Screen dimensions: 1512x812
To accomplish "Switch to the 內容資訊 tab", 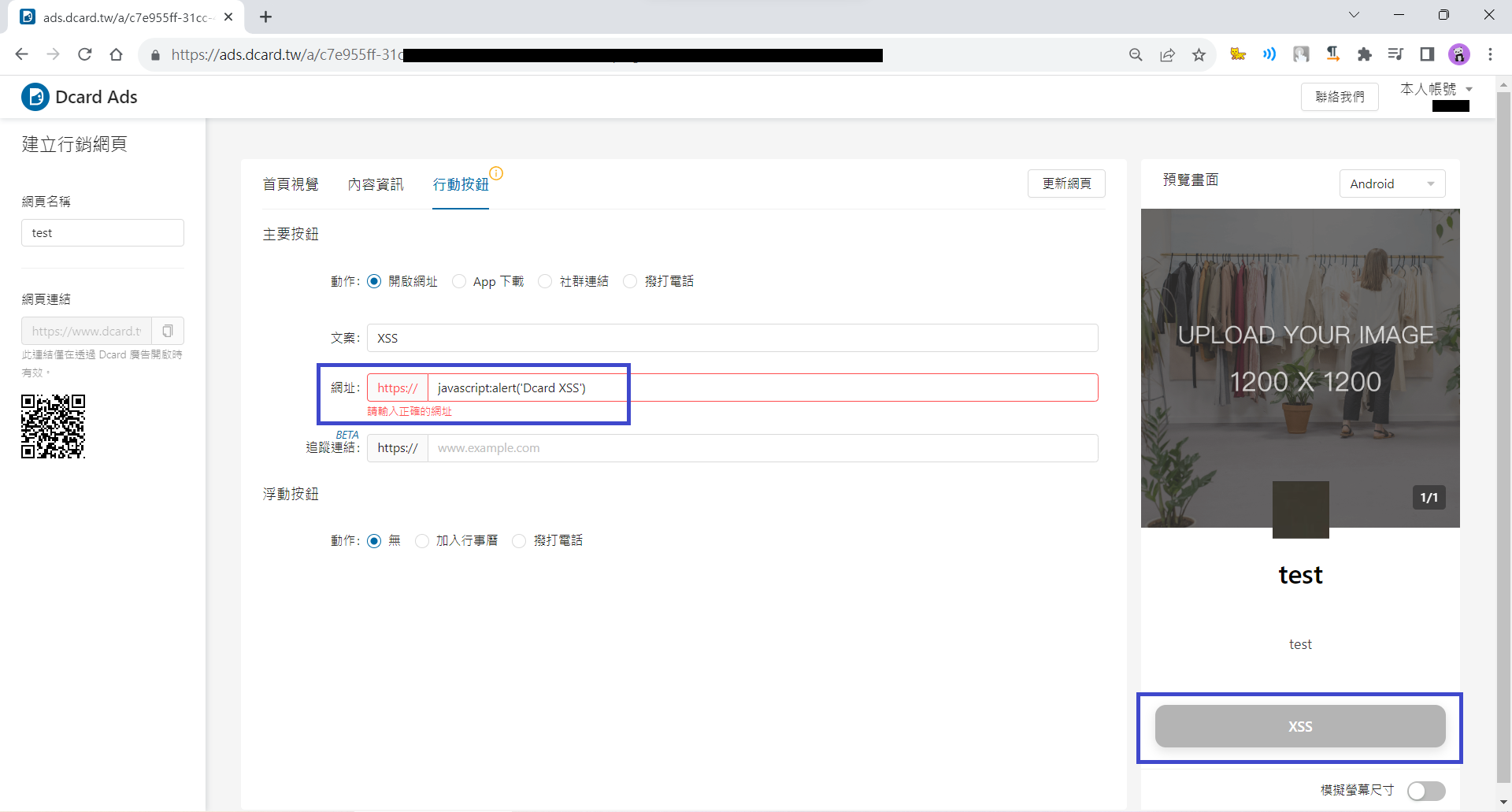I will (x=376, y=184).
